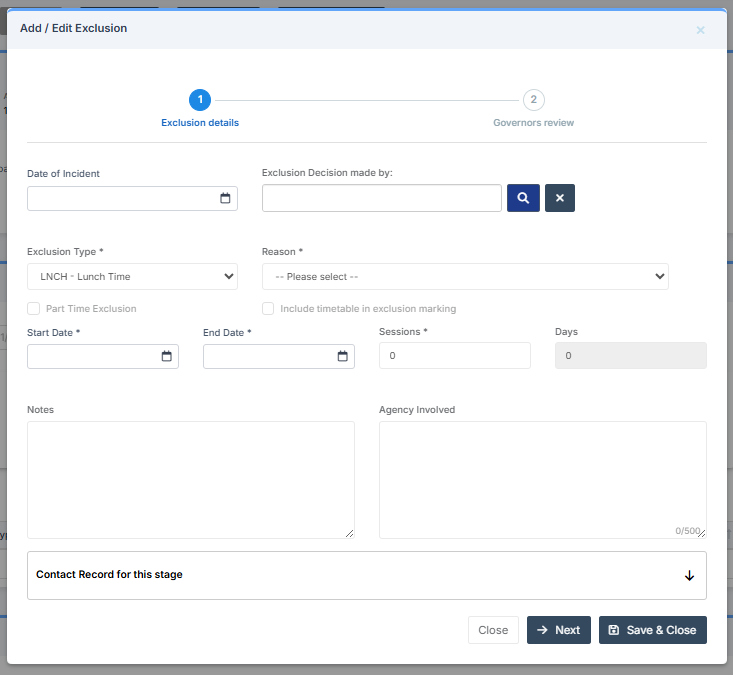Focus the Exclusion Decision made by field
The width and height of the screenshot is (733, 675).
coord(381,198)
